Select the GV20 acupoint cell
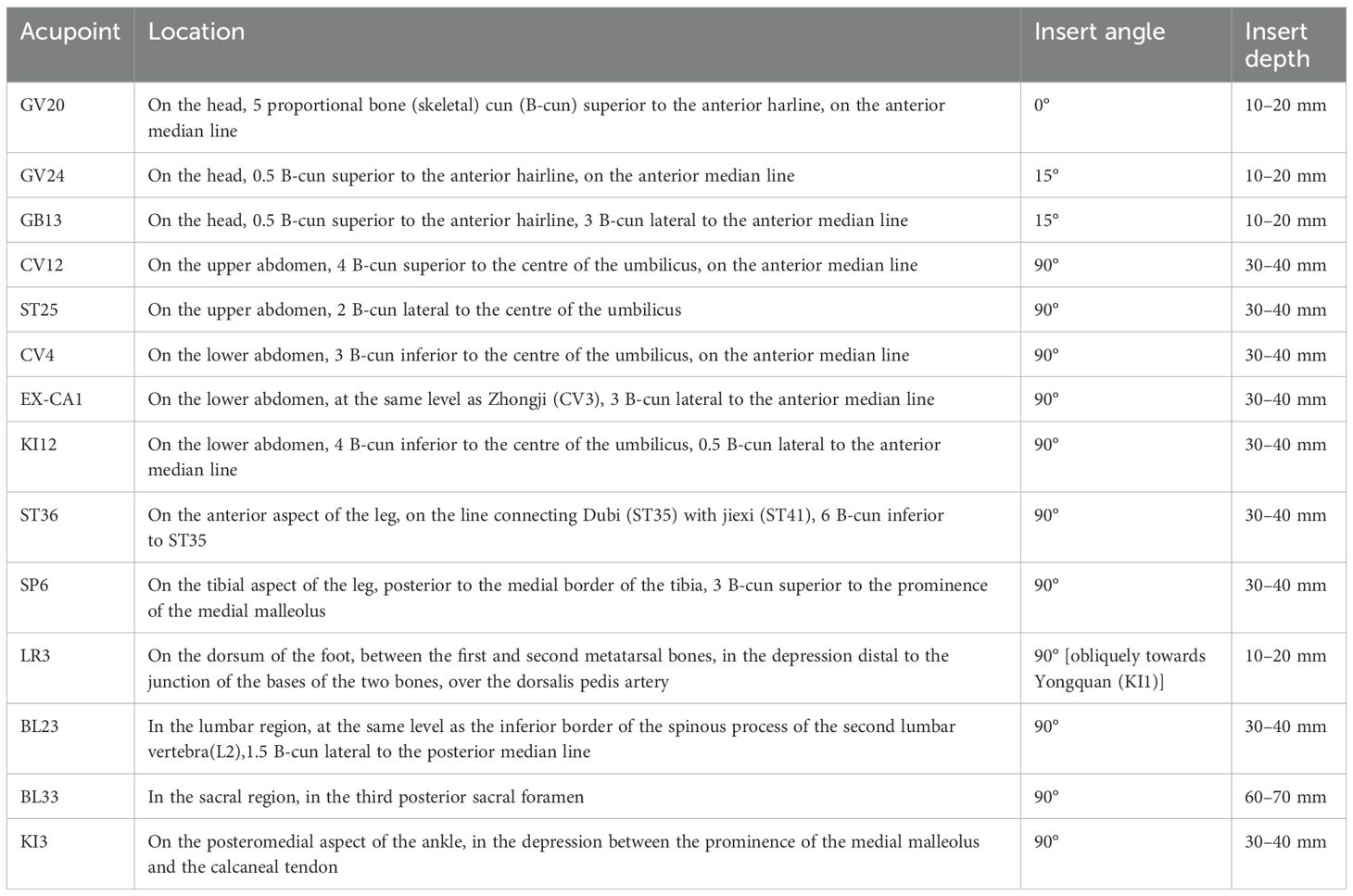This screenshot has width=1353, height=896. pos(43,105)
